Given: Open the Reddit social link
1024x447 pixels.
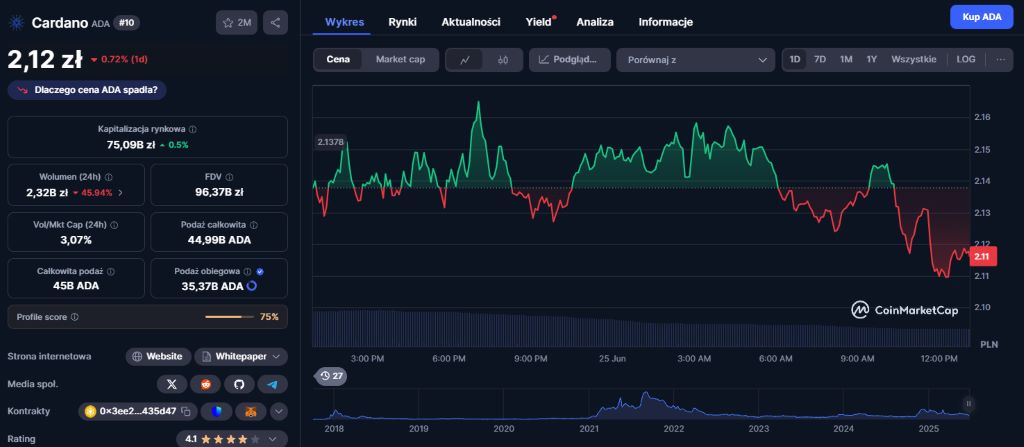Looking at the screenshot, I should (206, 384).
